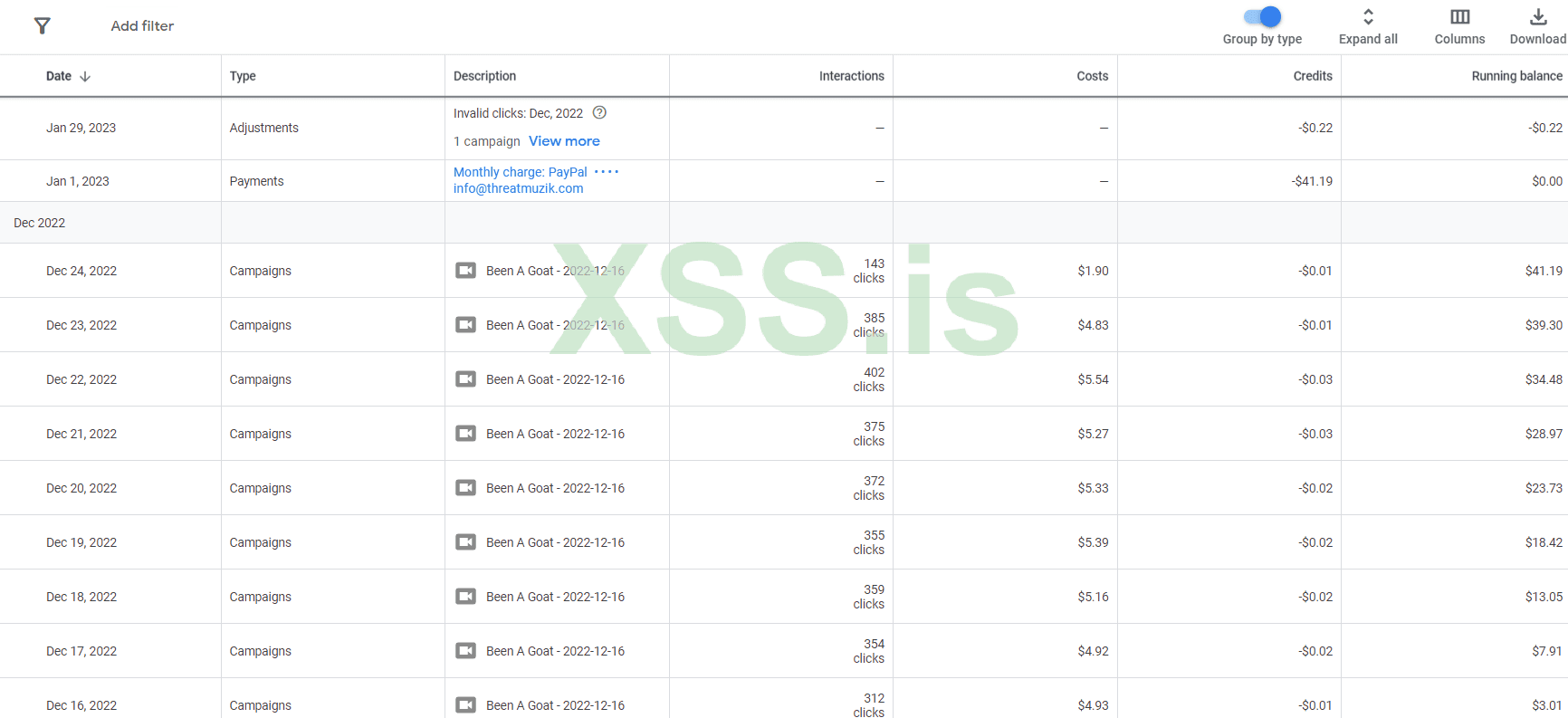Click video campaign icon for Dec 18 row

pos(465,597)
